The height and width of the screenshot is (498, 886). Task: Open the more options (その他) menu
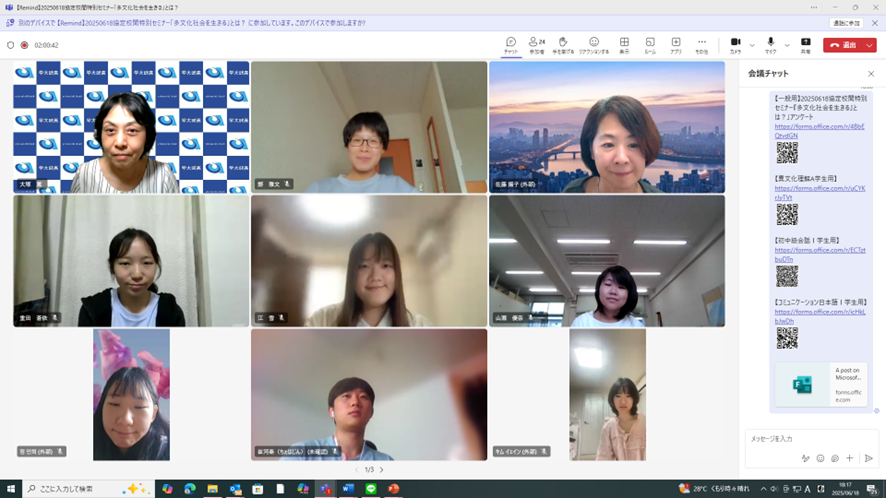702,44
